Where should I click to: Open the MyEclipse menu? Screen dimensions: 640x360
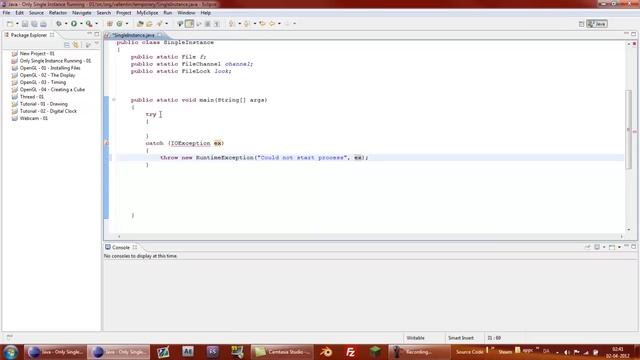(x=147, y=13)
